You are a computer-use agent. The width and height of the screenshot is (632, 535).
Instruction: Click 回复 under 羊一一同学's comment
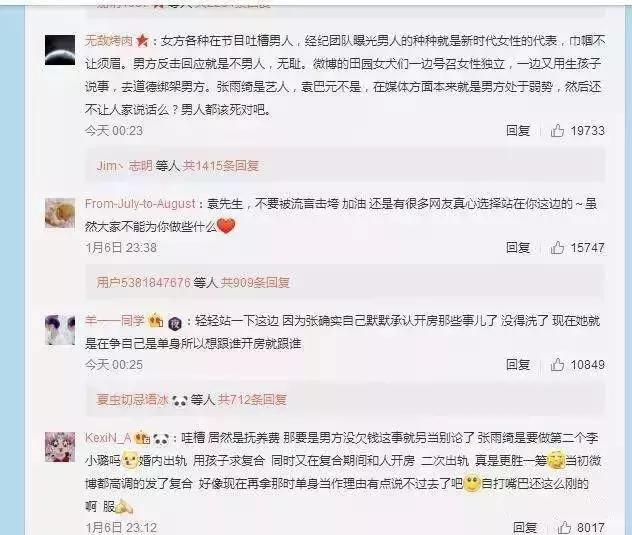(518, 364)
